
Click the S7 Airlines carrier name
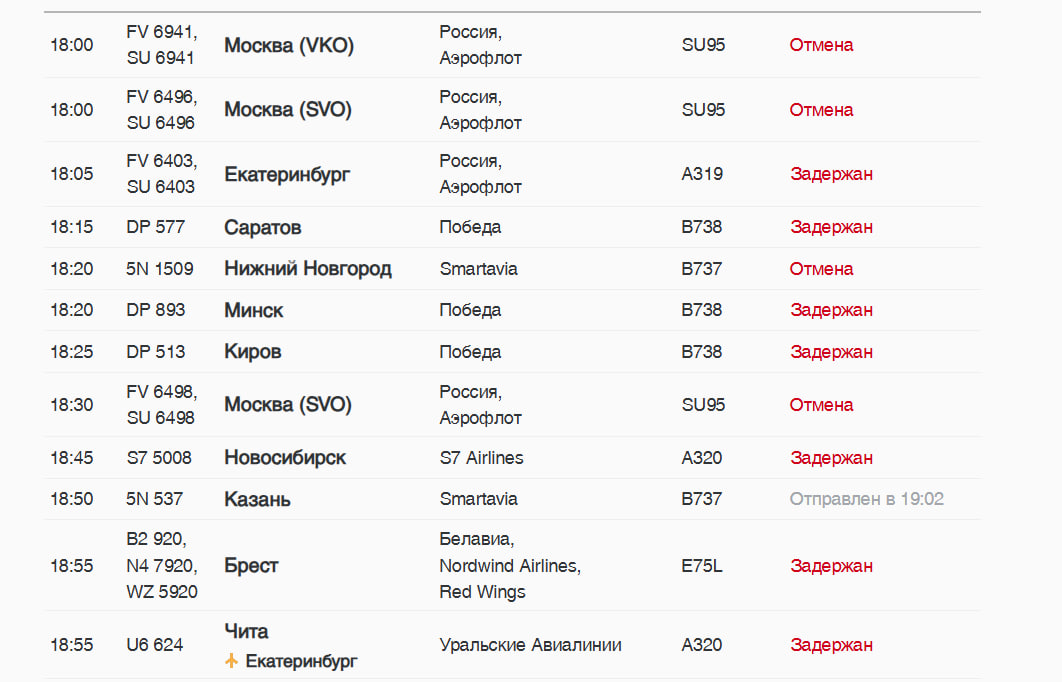pos(482,458)
